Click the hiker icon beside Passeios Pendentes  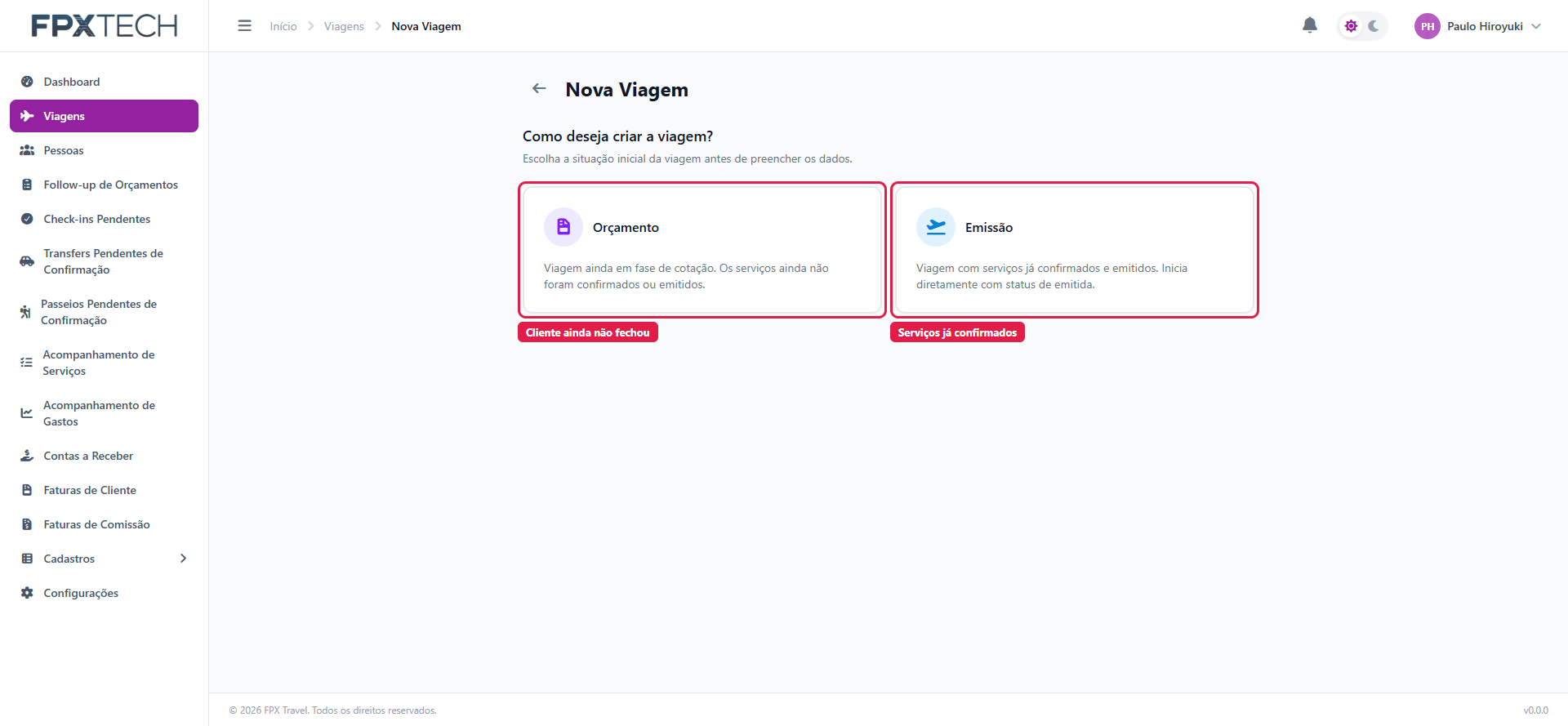(25, 312)
